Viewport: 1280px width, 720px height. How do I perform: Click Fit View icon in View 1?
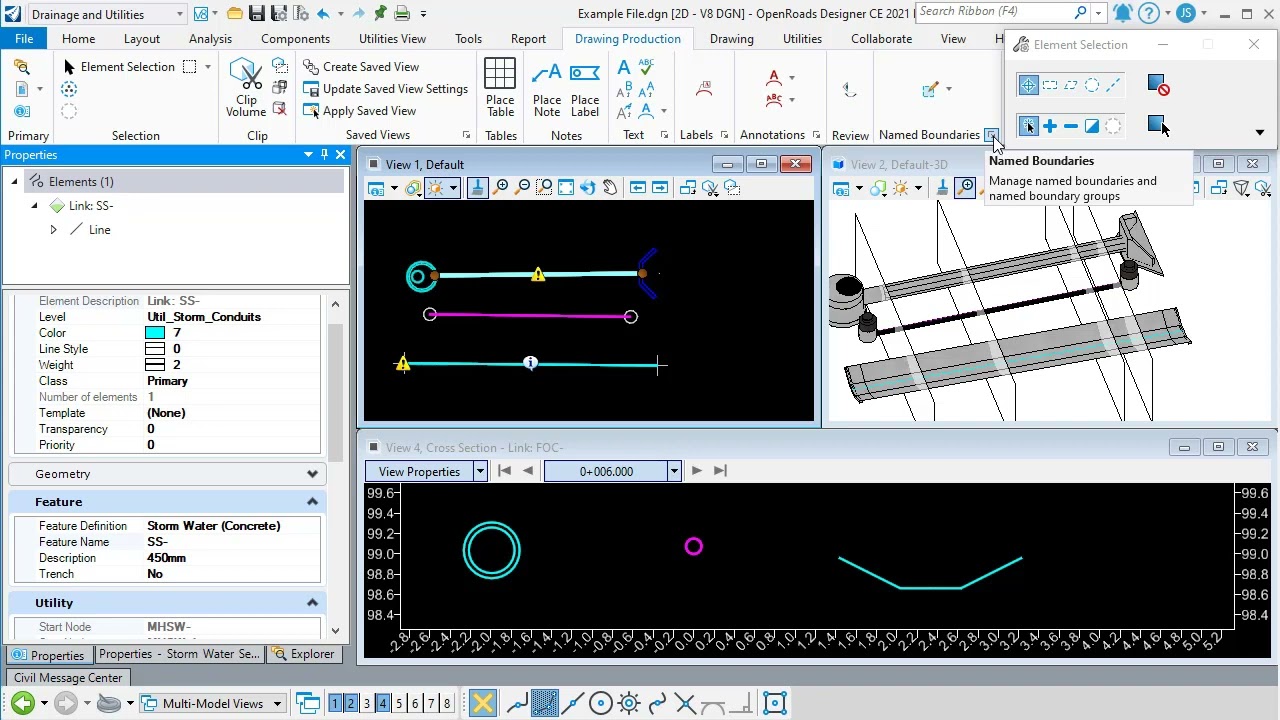tap(566, 188)
